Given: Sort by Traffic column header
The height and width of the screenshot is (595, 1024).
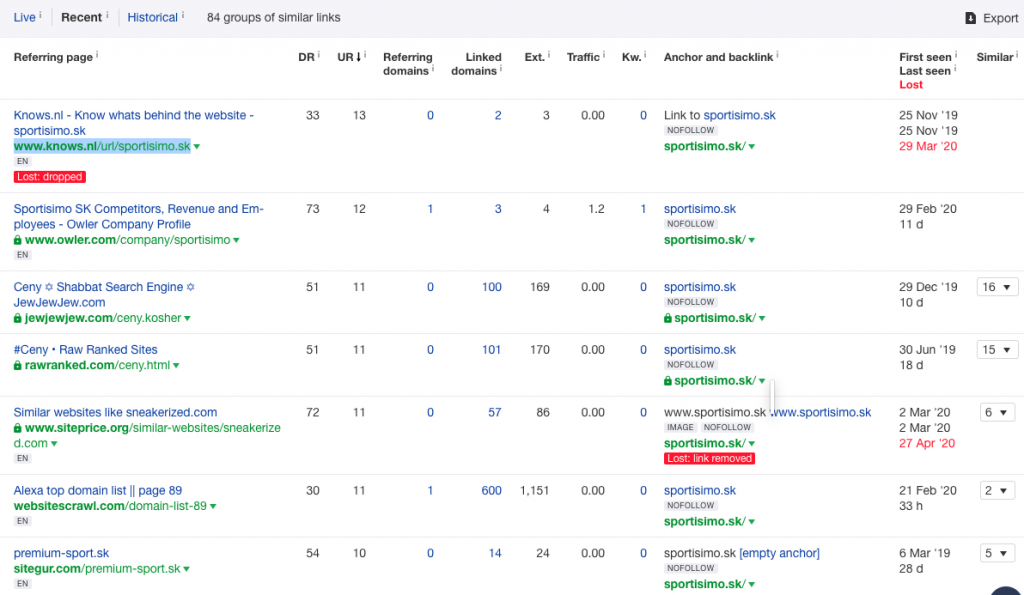Looking at the screenshot, I should pos(583,57).
